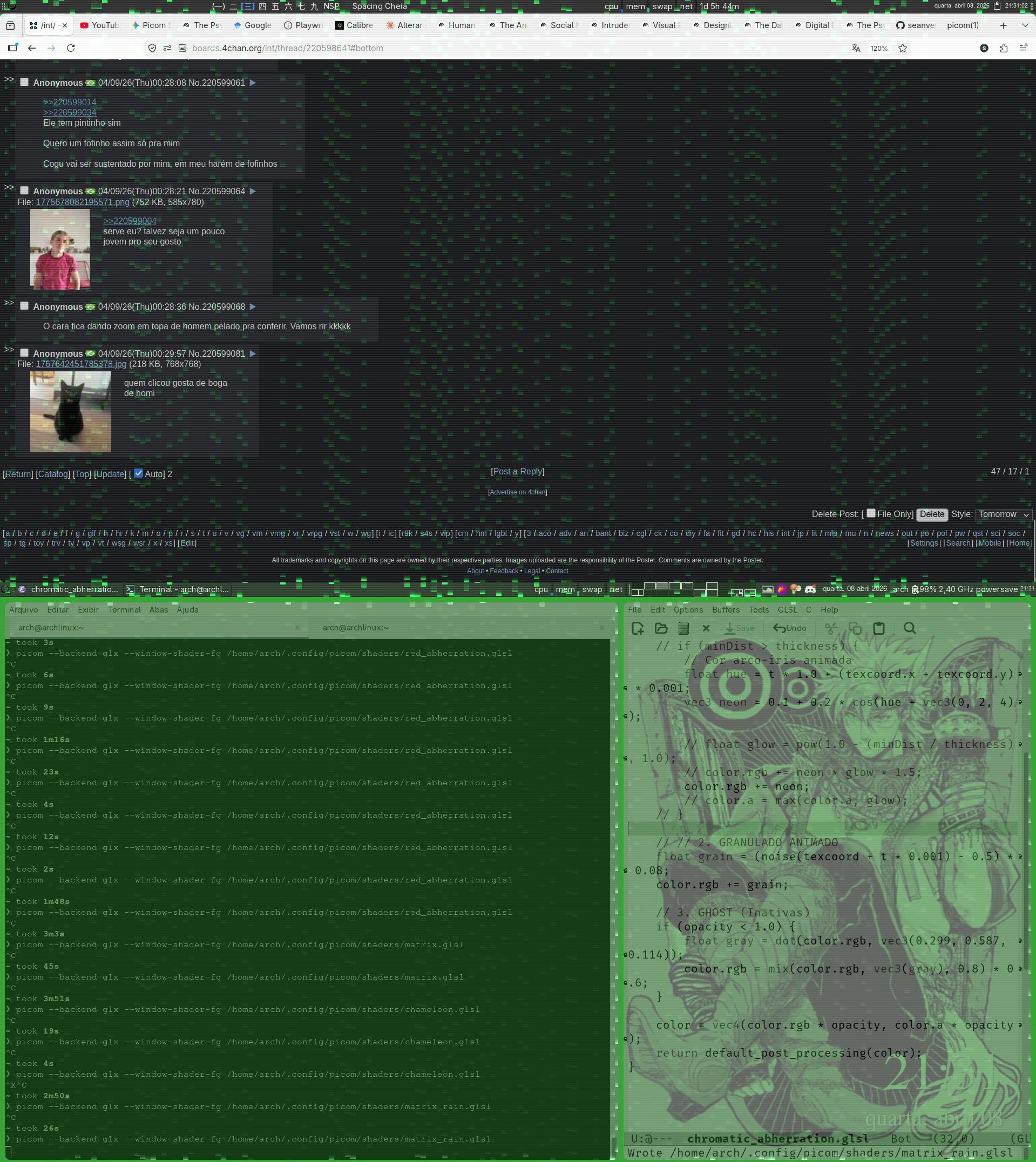Enable the File Only checkbox
1036x1162 pixels.
[x=871, y=513]
